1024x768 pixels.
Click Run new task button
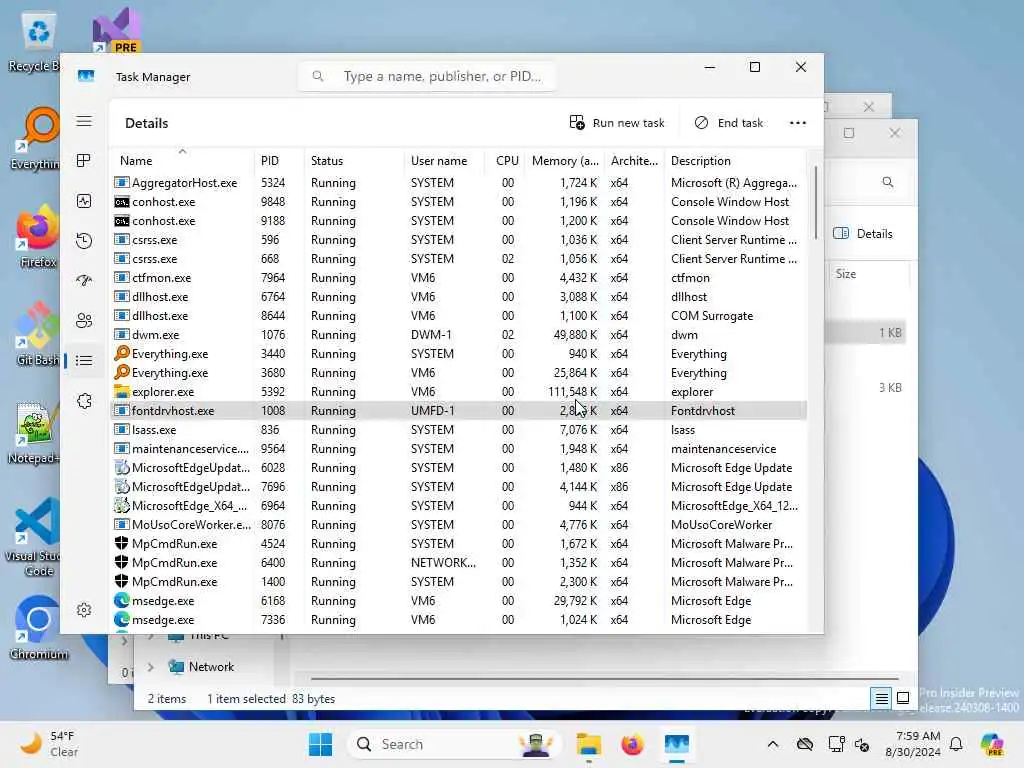[616, 123]
